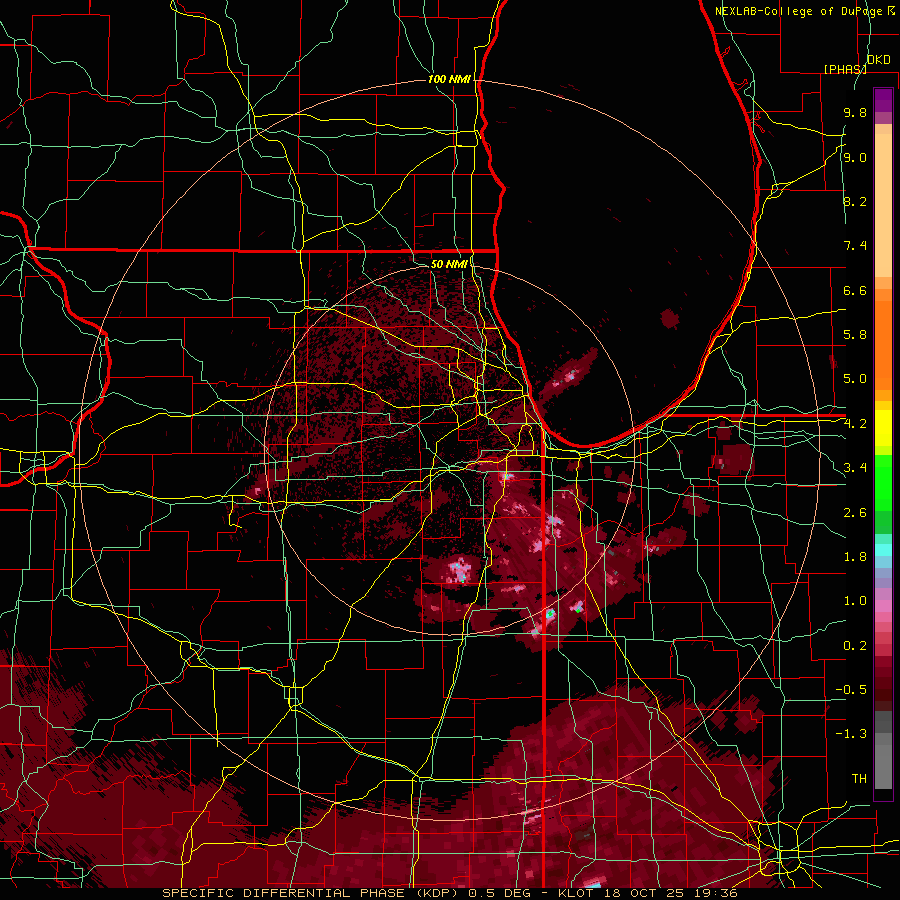Click the [PHAS] label above the scale
Screen dimensions: 900x900
tap(845, 69)
